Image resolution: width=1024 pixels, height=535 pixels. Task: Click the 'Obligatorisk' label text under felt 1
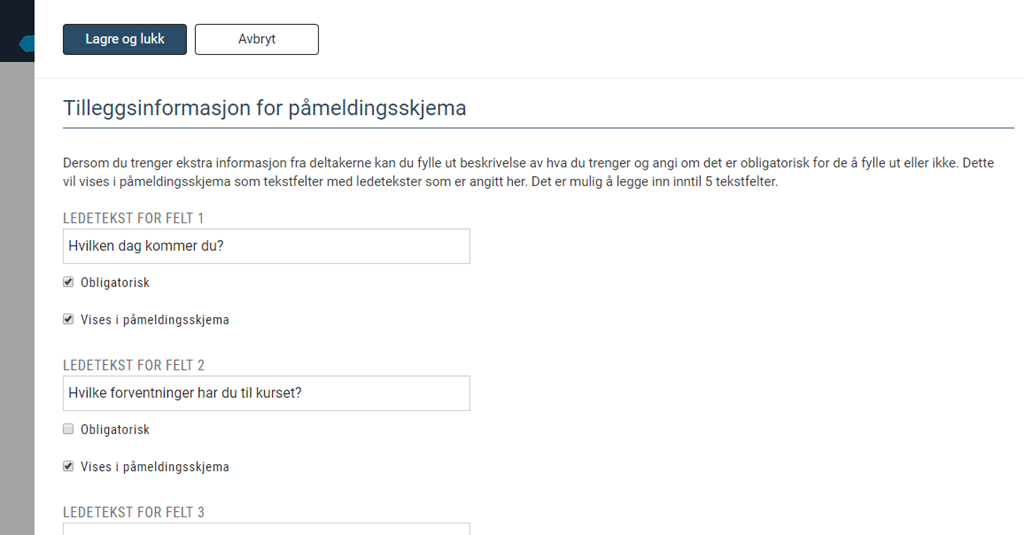coord(115,283)
